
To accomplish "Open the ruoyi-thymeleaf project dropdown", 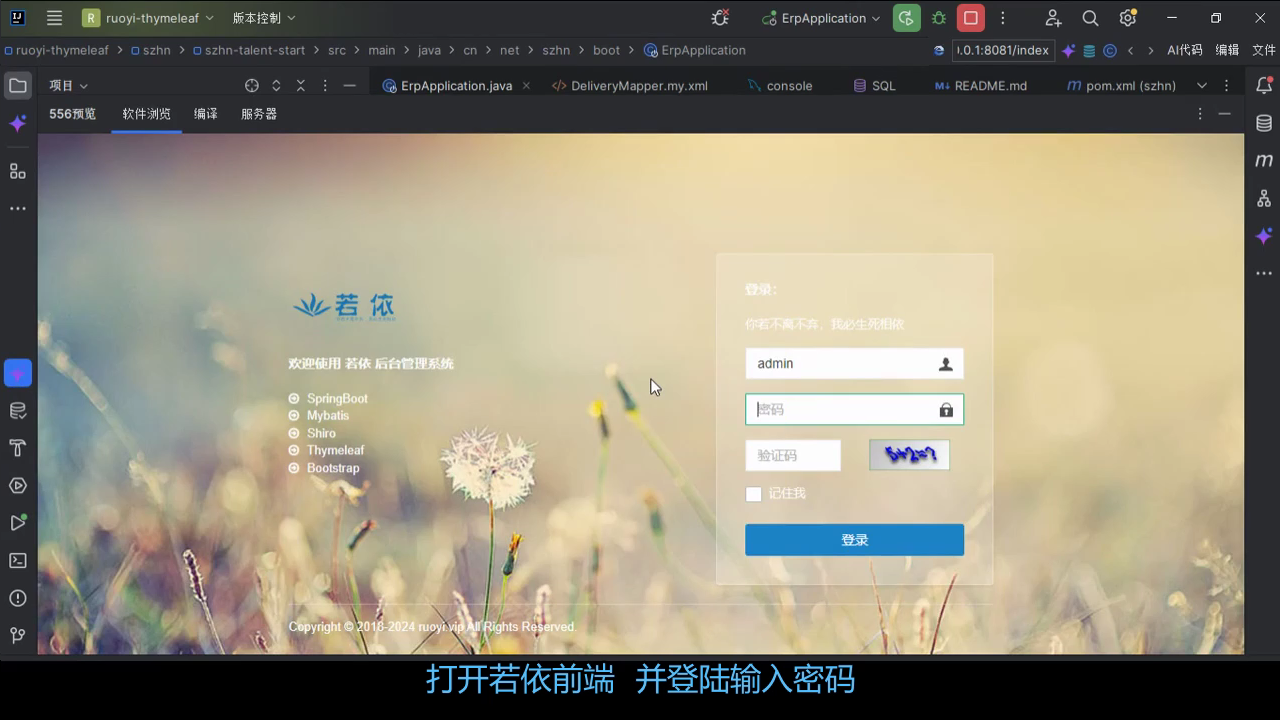I will pyautogui.click(x=148, y=18).
